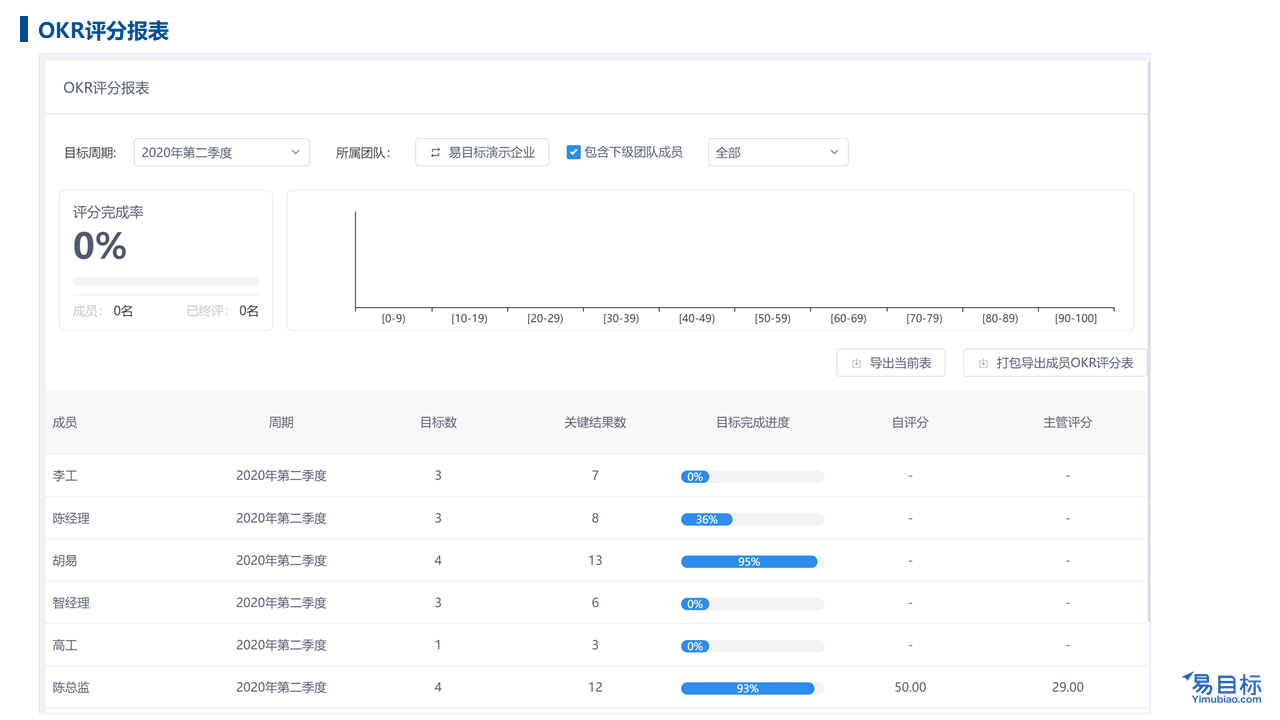
Task: Click the 周期 column header
Action: pos(281,422)
